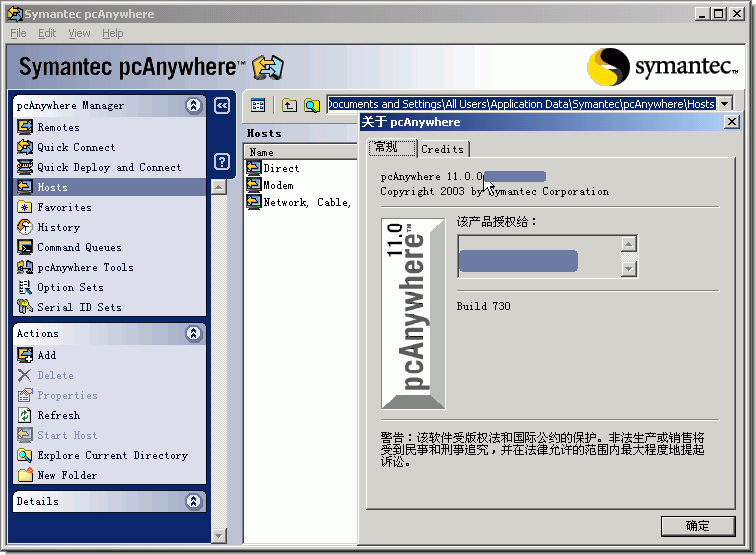Screen dimensions: 756x555
Task: Open Remotes in pcAnywhere Manager
Action: coord(58,127)
